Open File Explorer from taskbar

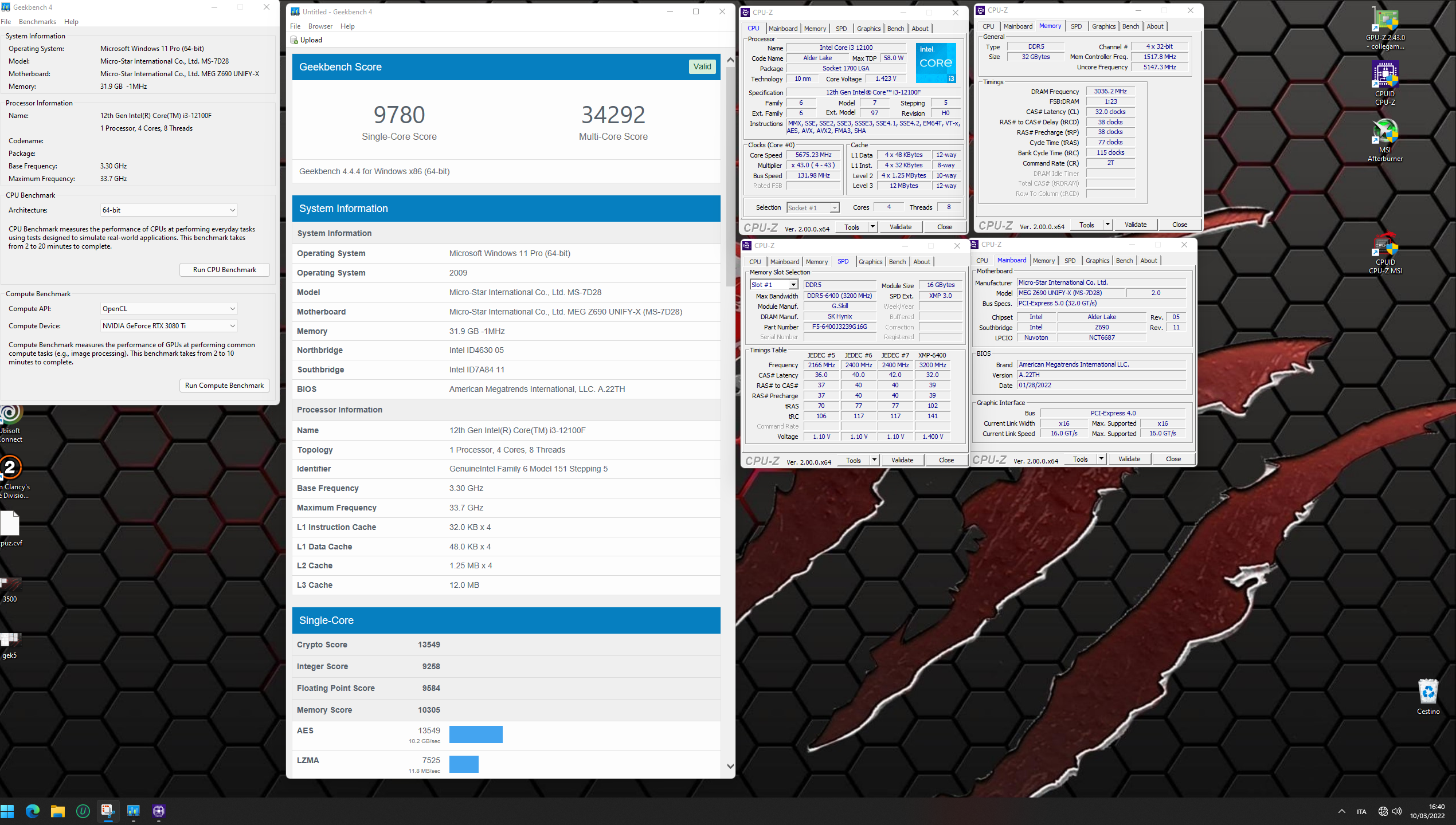point(58,811)
